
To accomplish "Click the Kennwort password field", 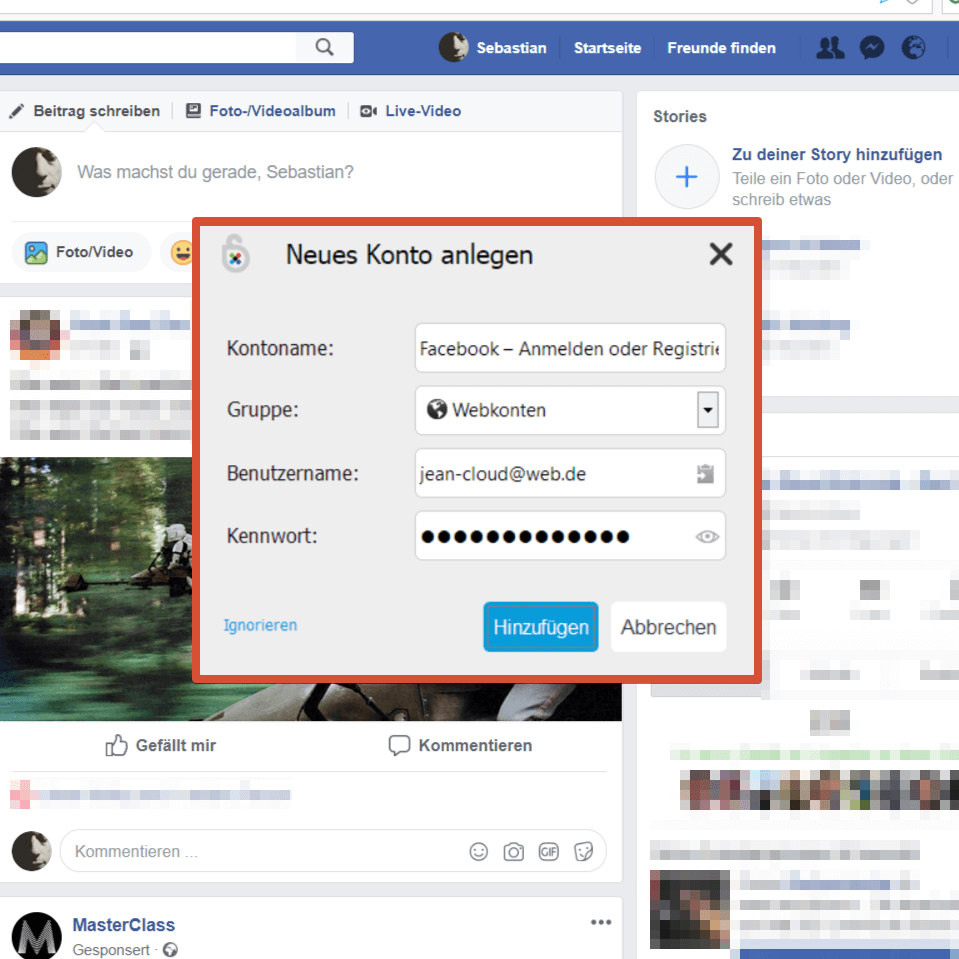I will pyautogui.click(x=570, y=536).
